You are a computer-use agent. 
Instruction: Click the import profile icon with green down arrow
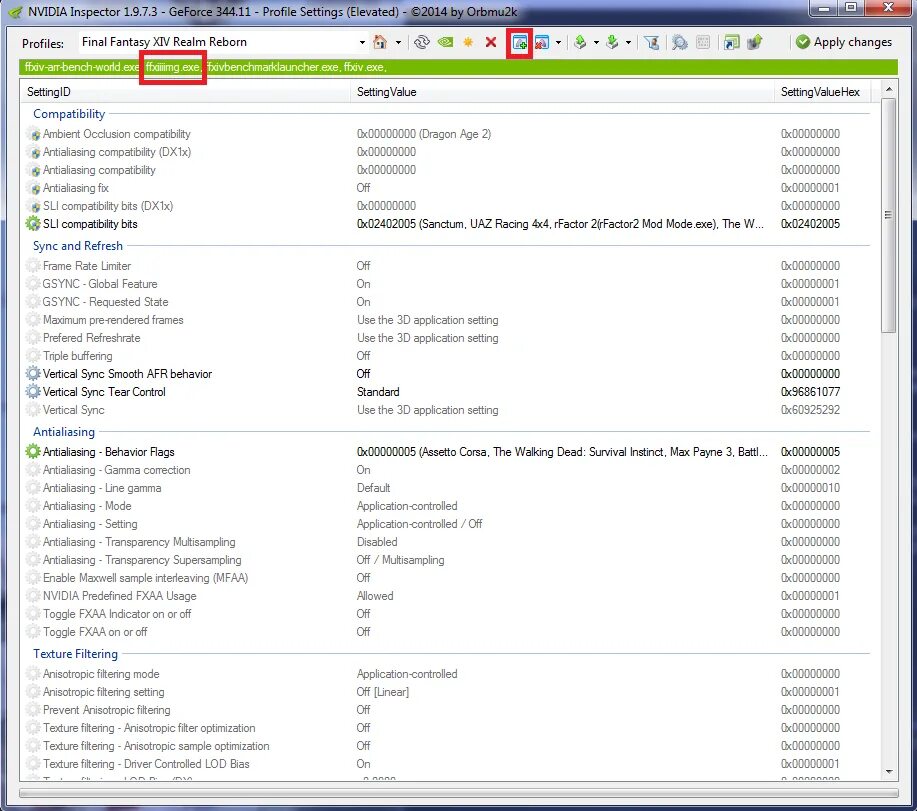(x=612, y=42)
